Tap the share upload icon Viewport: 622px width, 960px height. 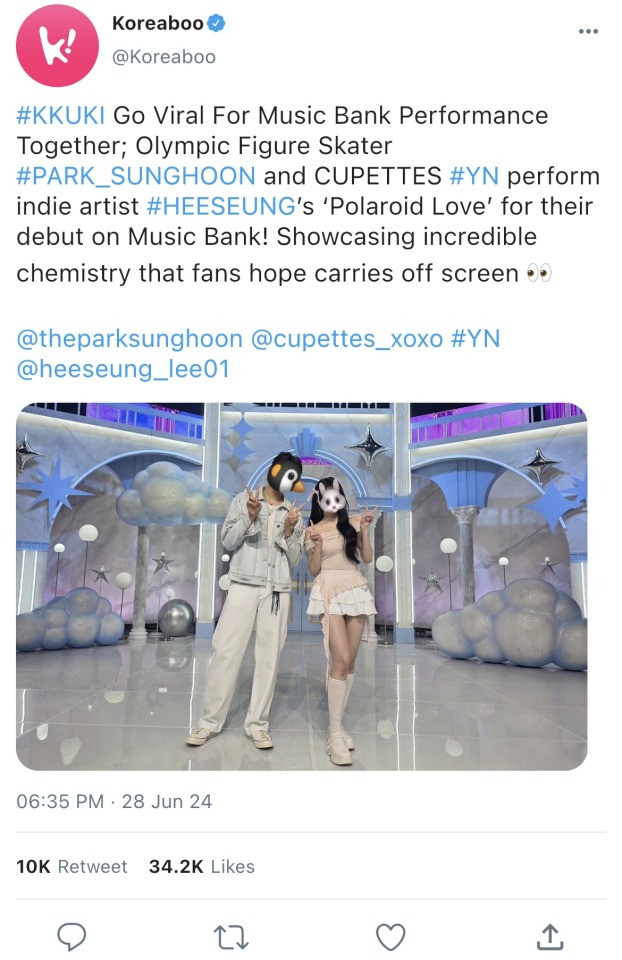click(550, 937)
